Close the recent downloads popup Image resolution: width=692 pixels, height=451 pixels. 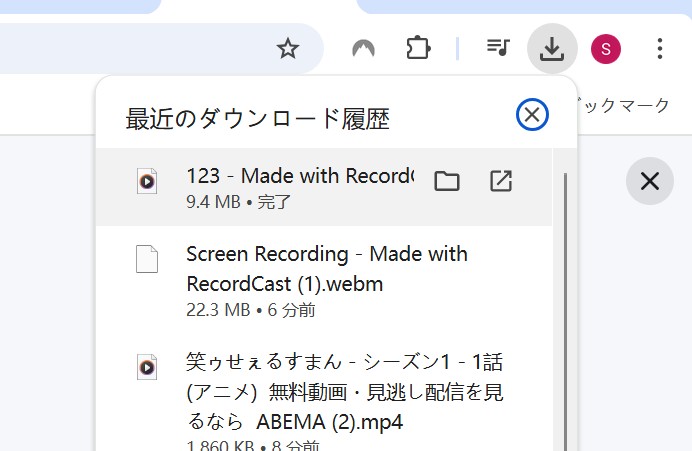pos(532,115)
